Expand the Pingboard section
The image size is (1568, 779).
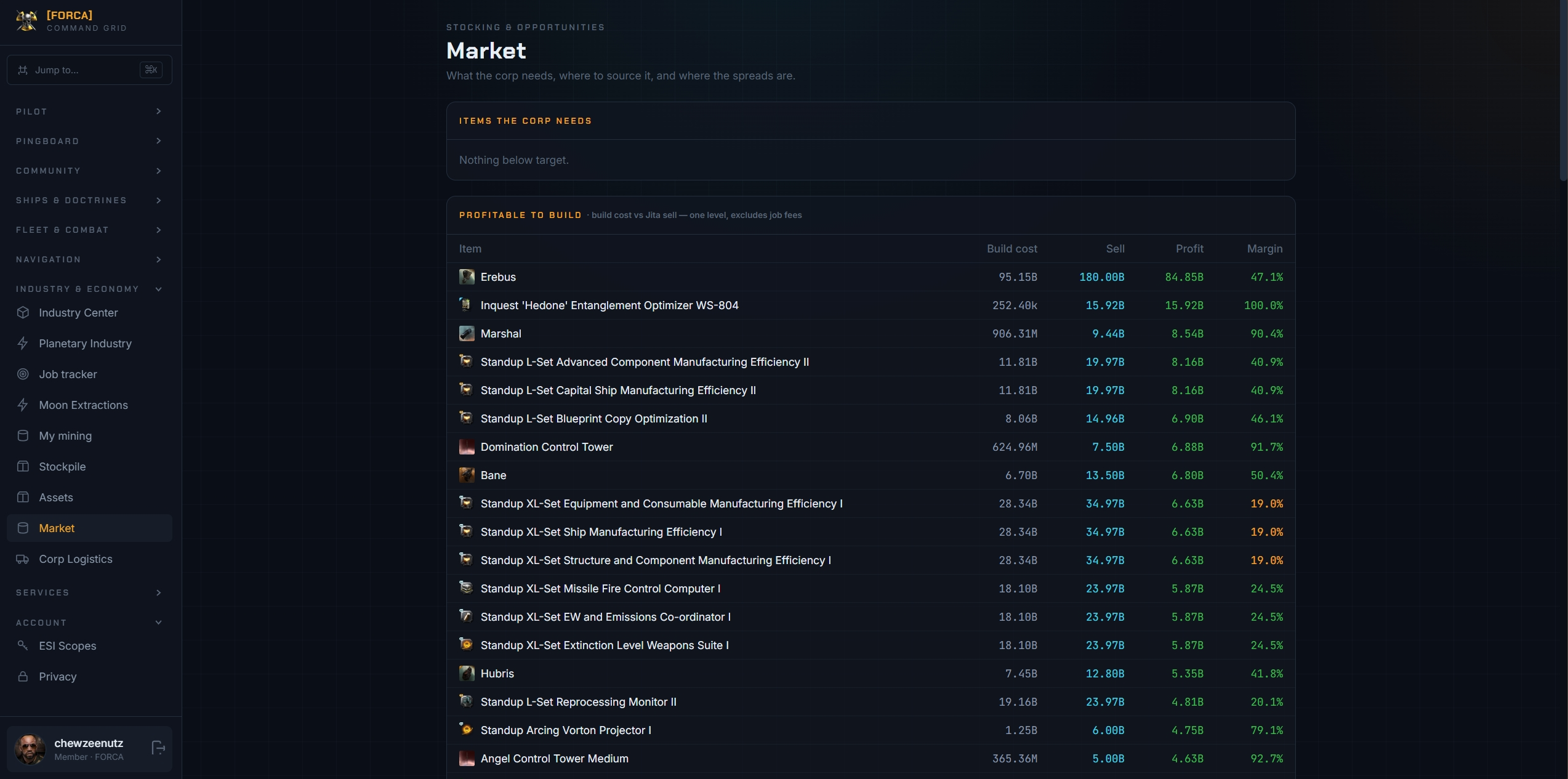(89, 141)
